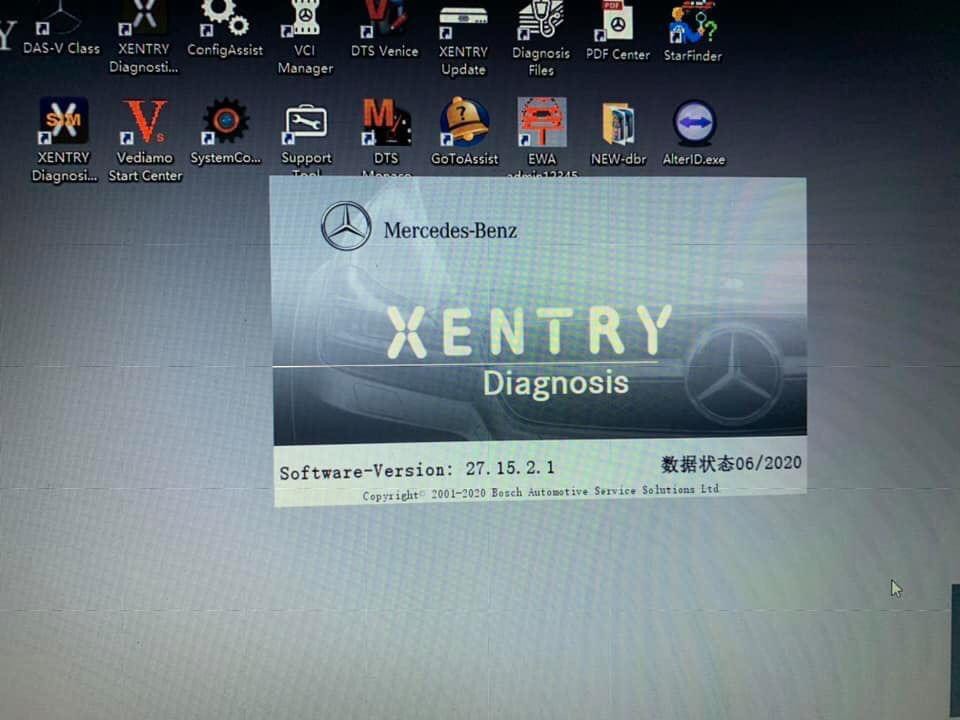Open the StarFinder desktop icon
Viewport: 960px width, 720px height.
pyautogui.click(x=692, y=32)
